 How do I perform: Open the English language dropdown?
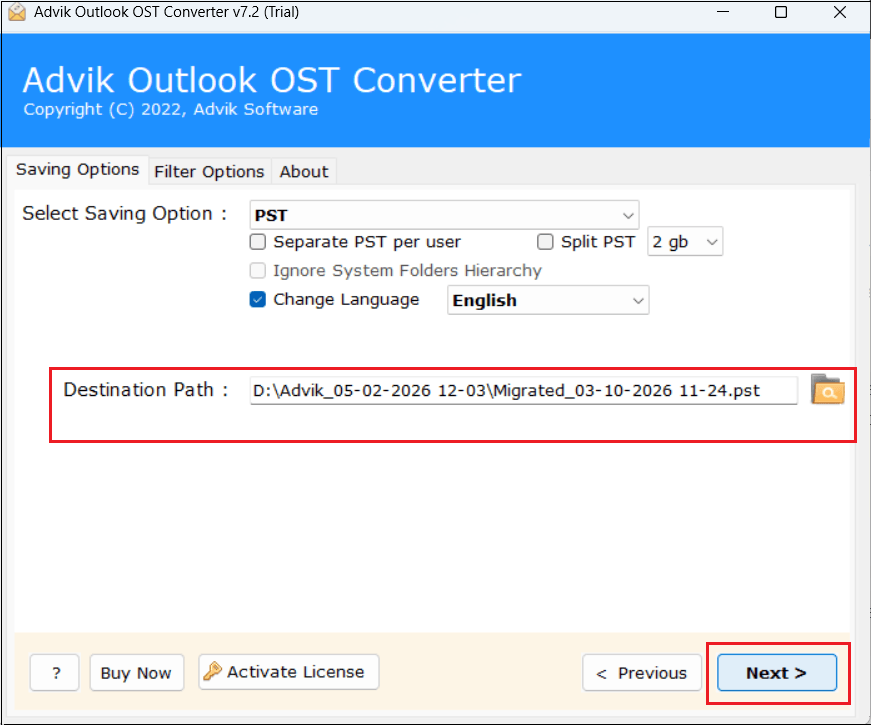coord(548,301)
